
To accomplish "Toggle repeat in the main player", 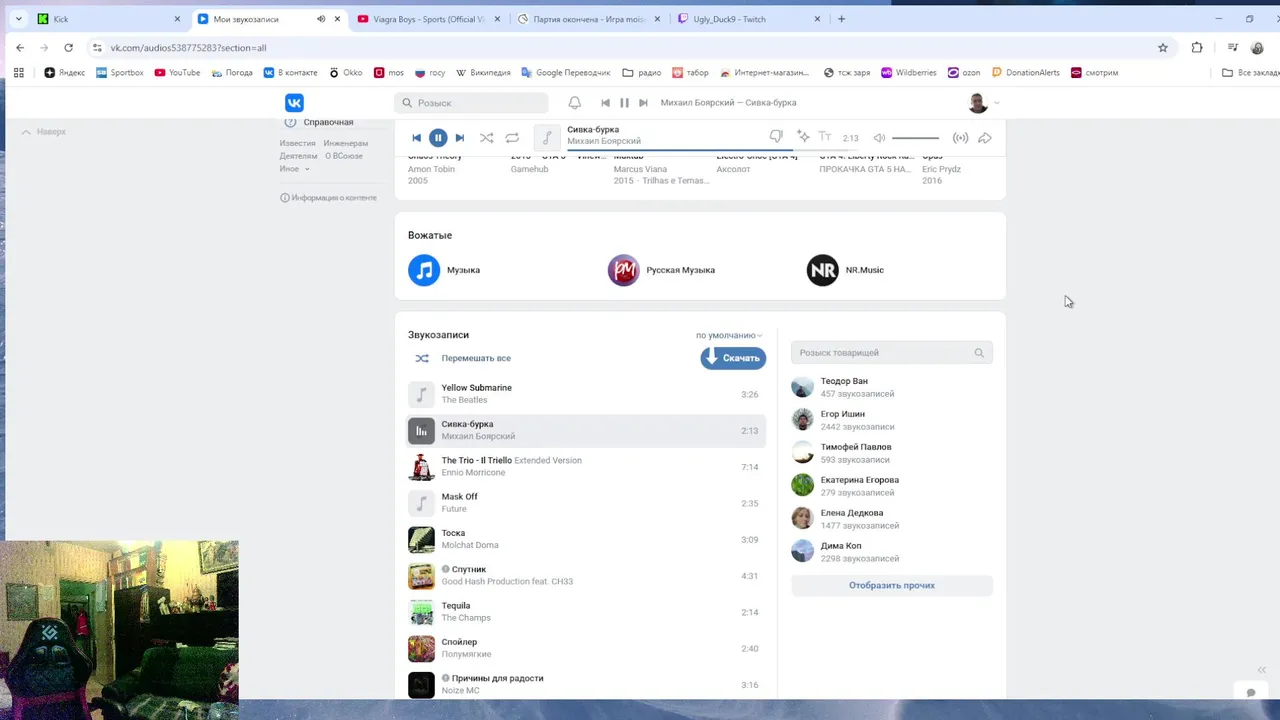I will (512, 138).
